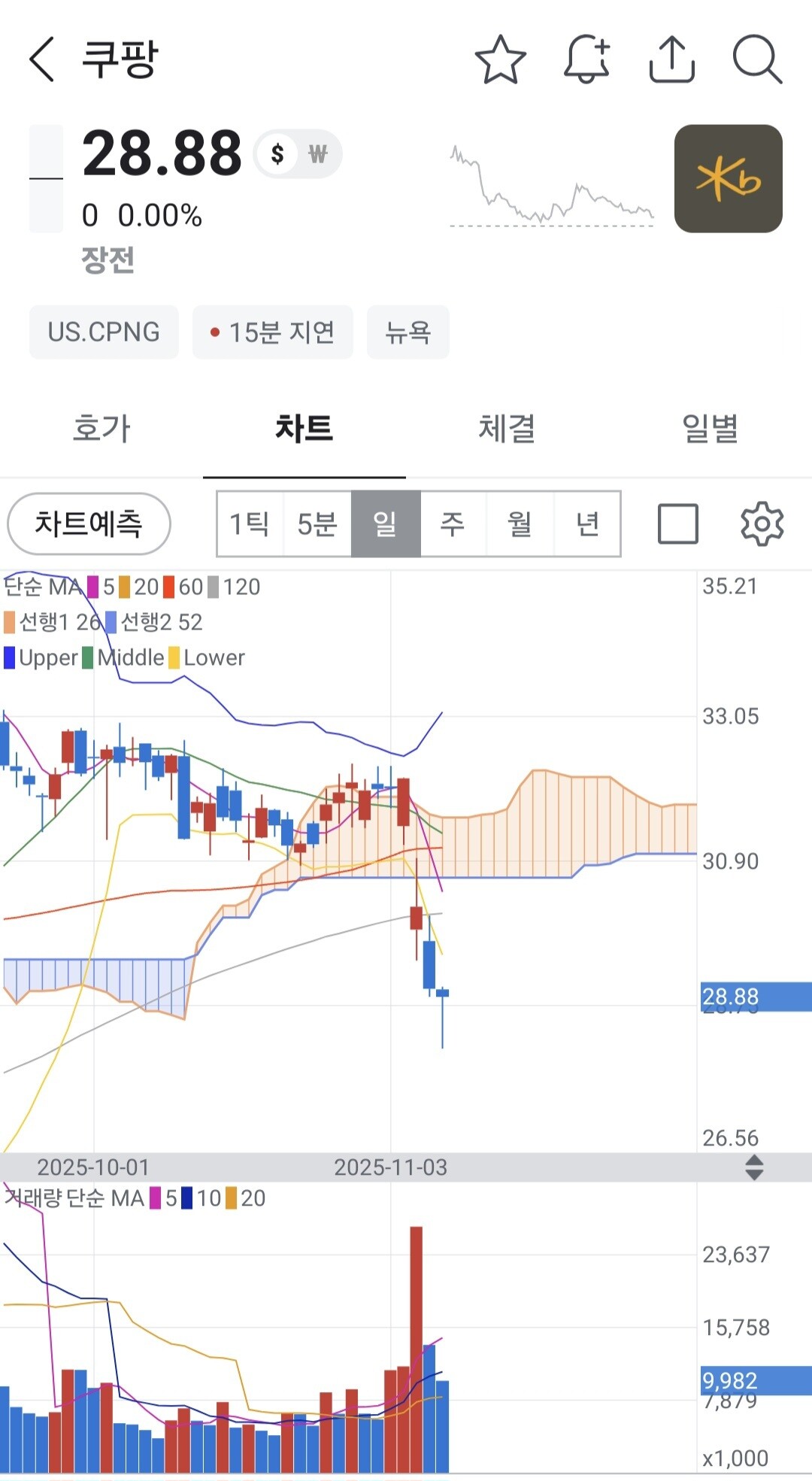Open the 호가 tab
Viewport: 812px width, 1481px height.
tap(101, 429)
